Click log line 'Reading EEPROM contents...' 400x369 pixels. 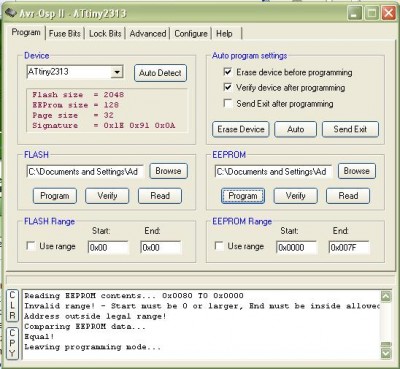coord(134,296)
